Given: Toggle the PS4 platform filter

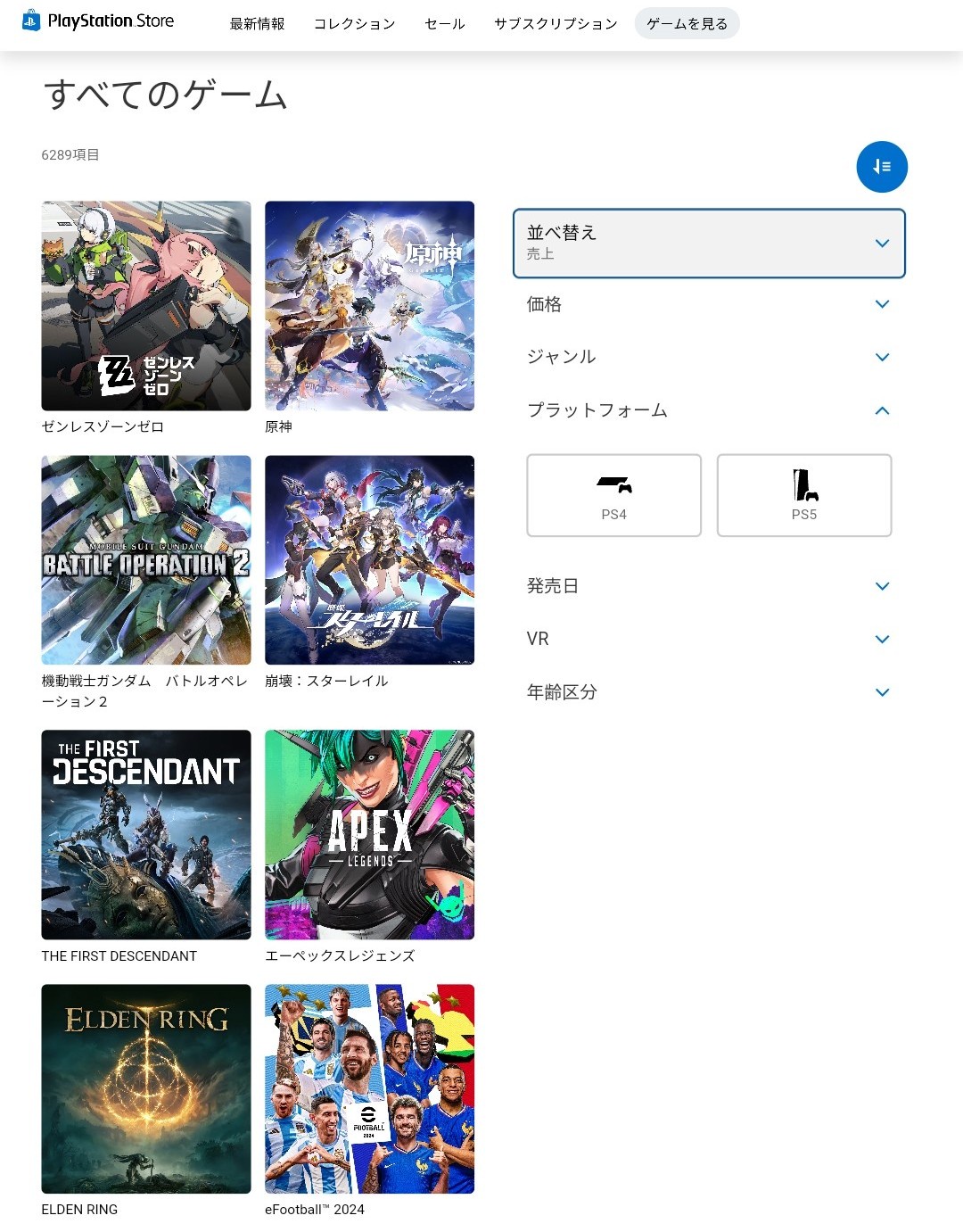Looking at the screenshot, I should click(614, 495).
